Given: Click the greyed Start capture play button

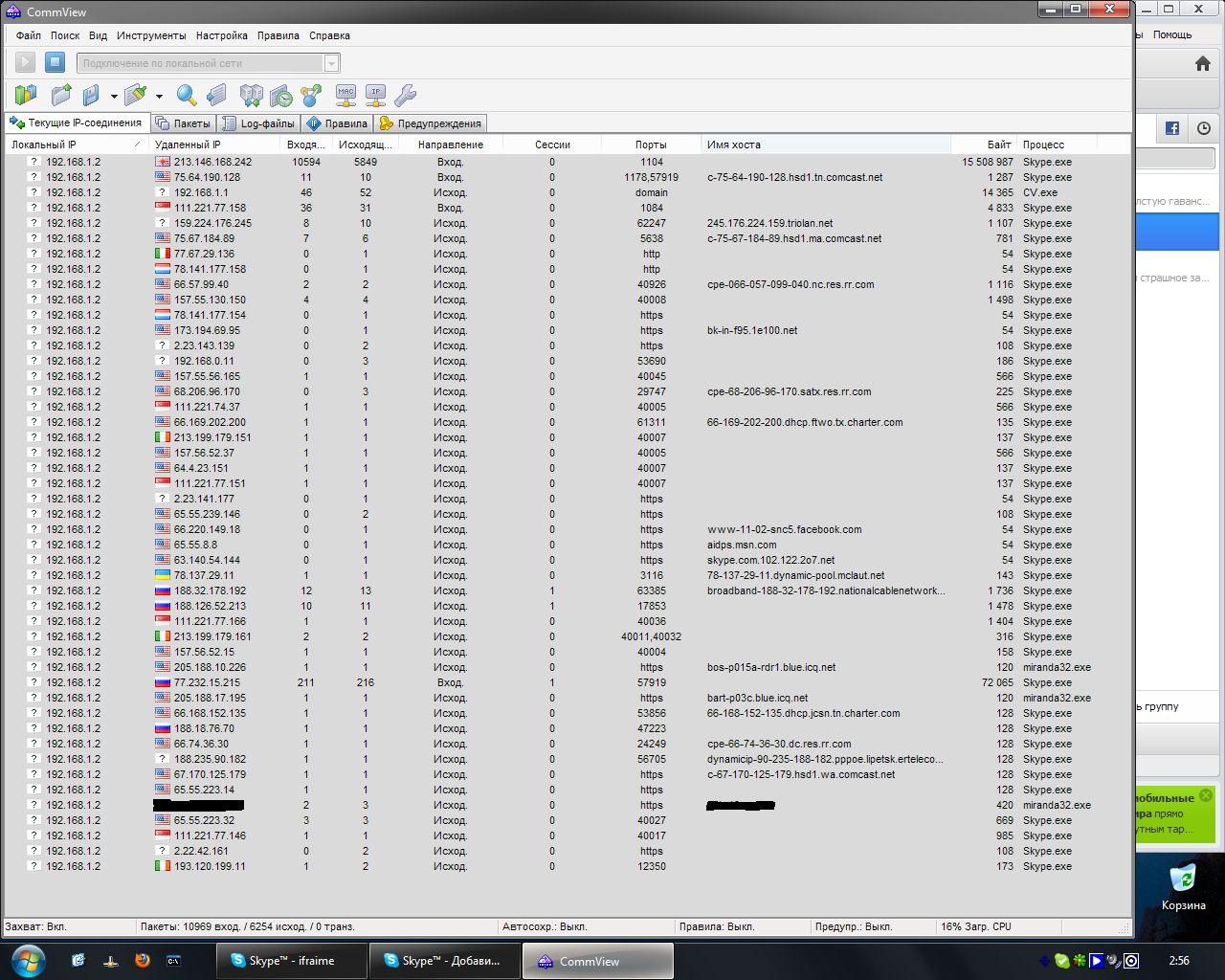Looking at the screenshot, I should click(26, 62).
